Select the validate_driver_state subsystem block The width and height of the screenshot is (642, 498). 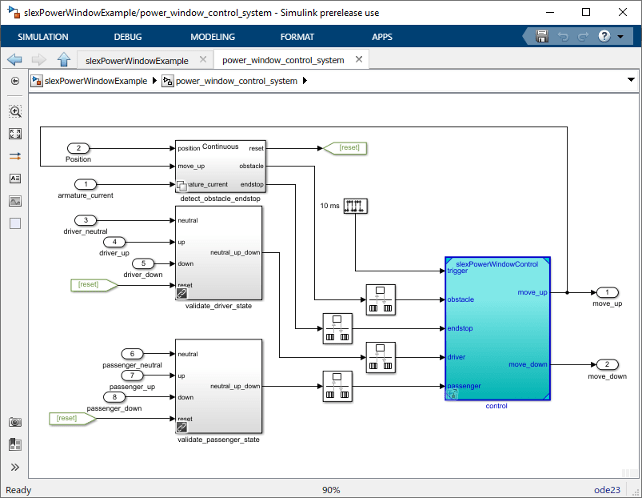(x=218, y=253)
